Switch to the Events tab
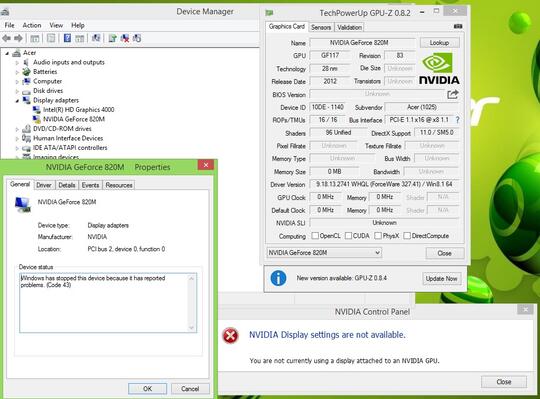 [90, 185]
